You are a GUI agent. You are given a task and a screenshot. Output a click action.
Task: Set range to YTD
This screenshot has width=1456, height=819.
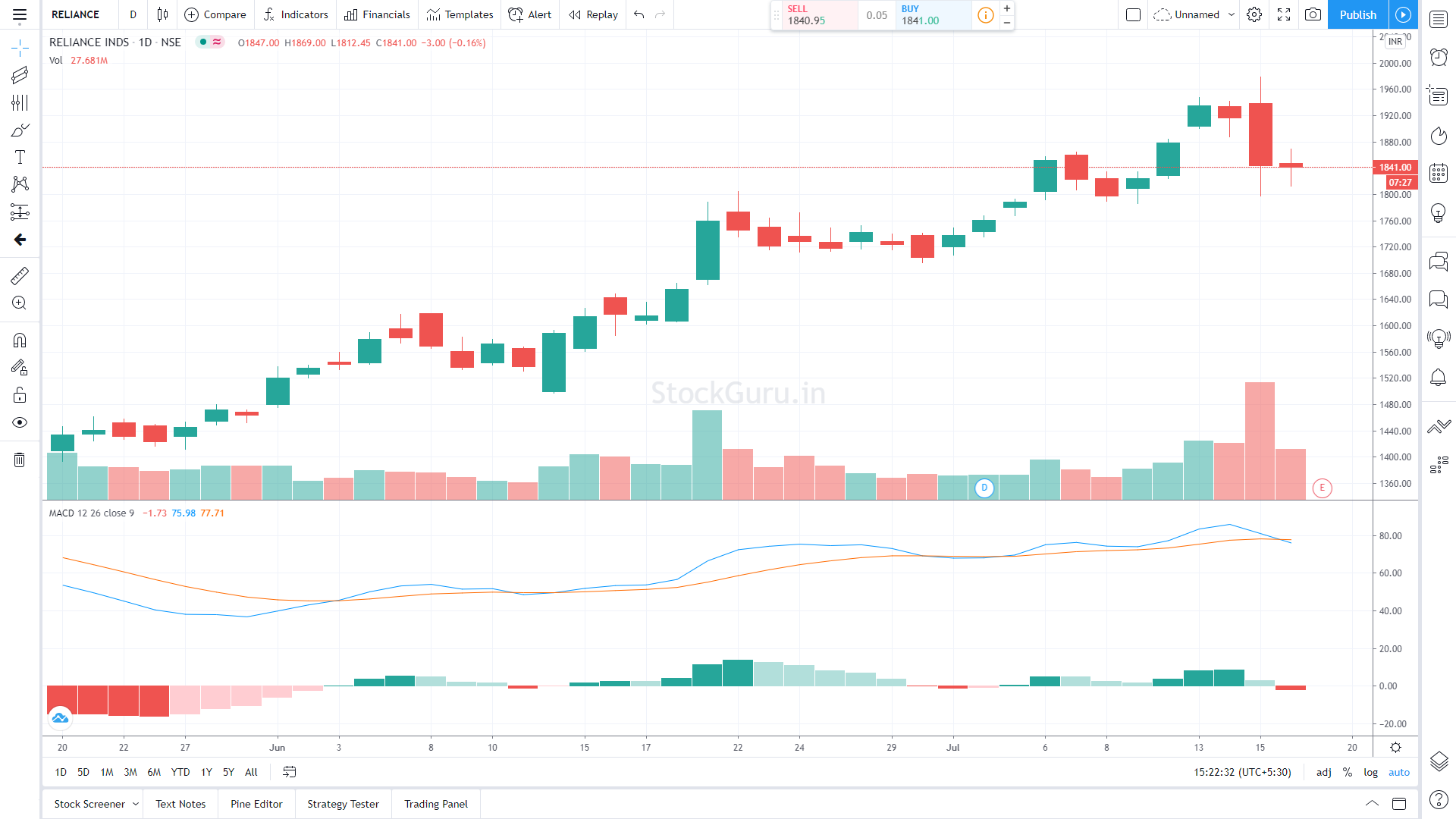pyautogui.click(x=180, y=772)
